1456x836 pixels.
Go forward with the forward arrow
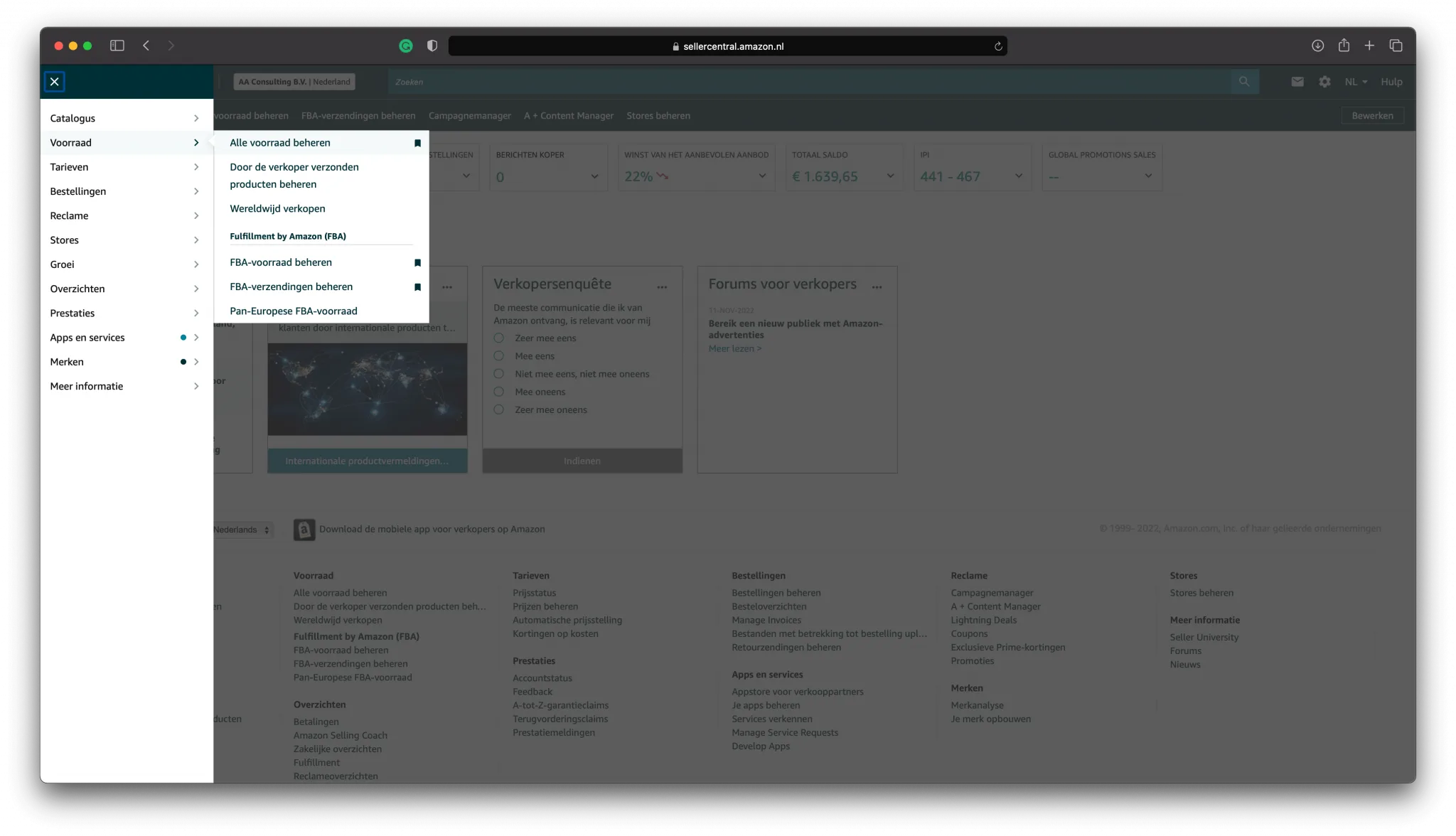click(x=171, y=45)
